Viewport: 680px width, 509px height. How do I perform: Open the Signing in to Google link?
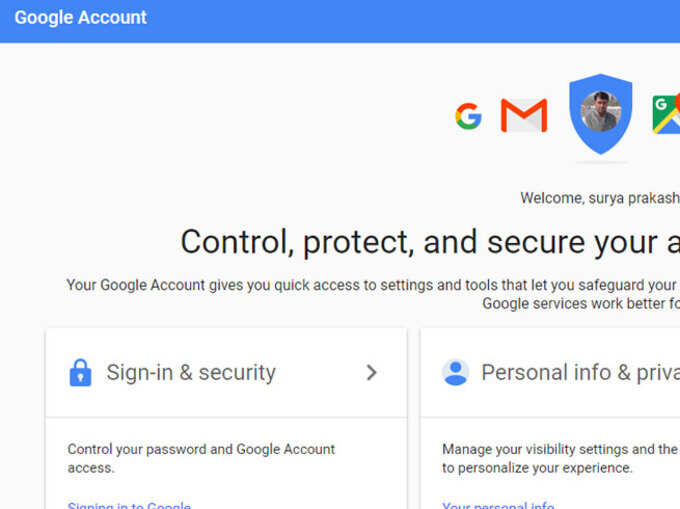129,505
